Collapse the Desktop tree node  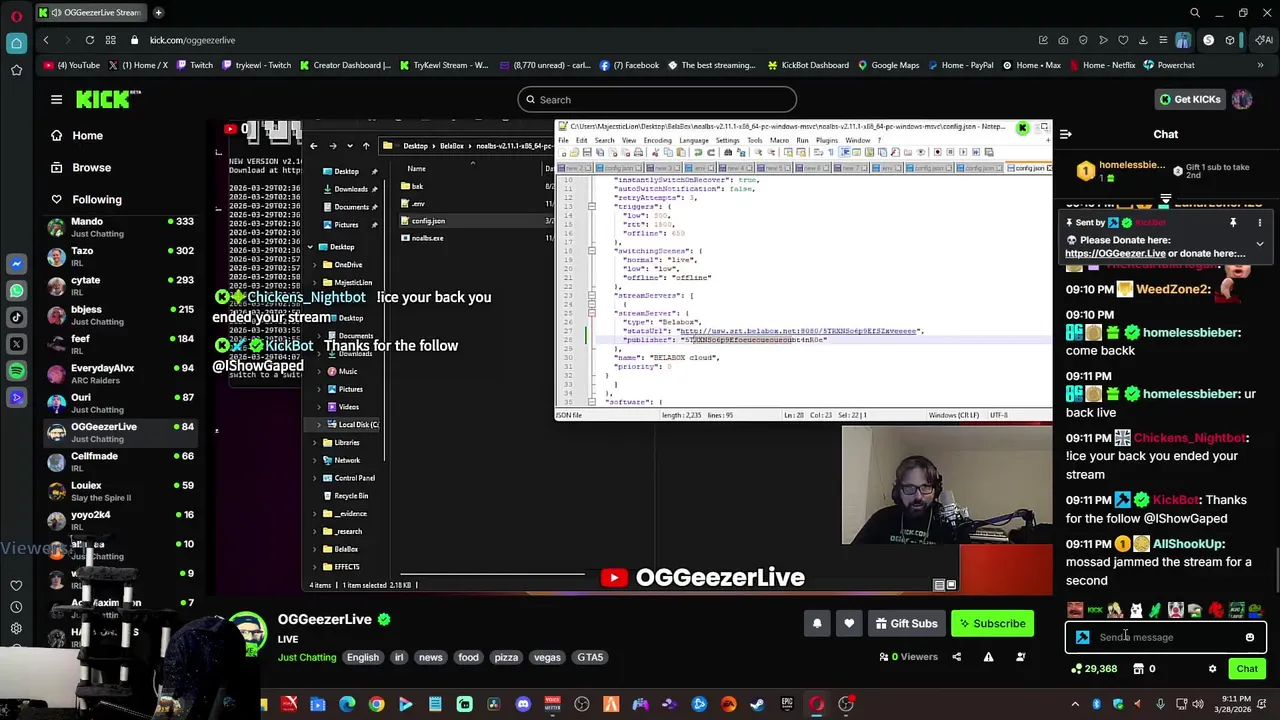[x=310, y=247]
